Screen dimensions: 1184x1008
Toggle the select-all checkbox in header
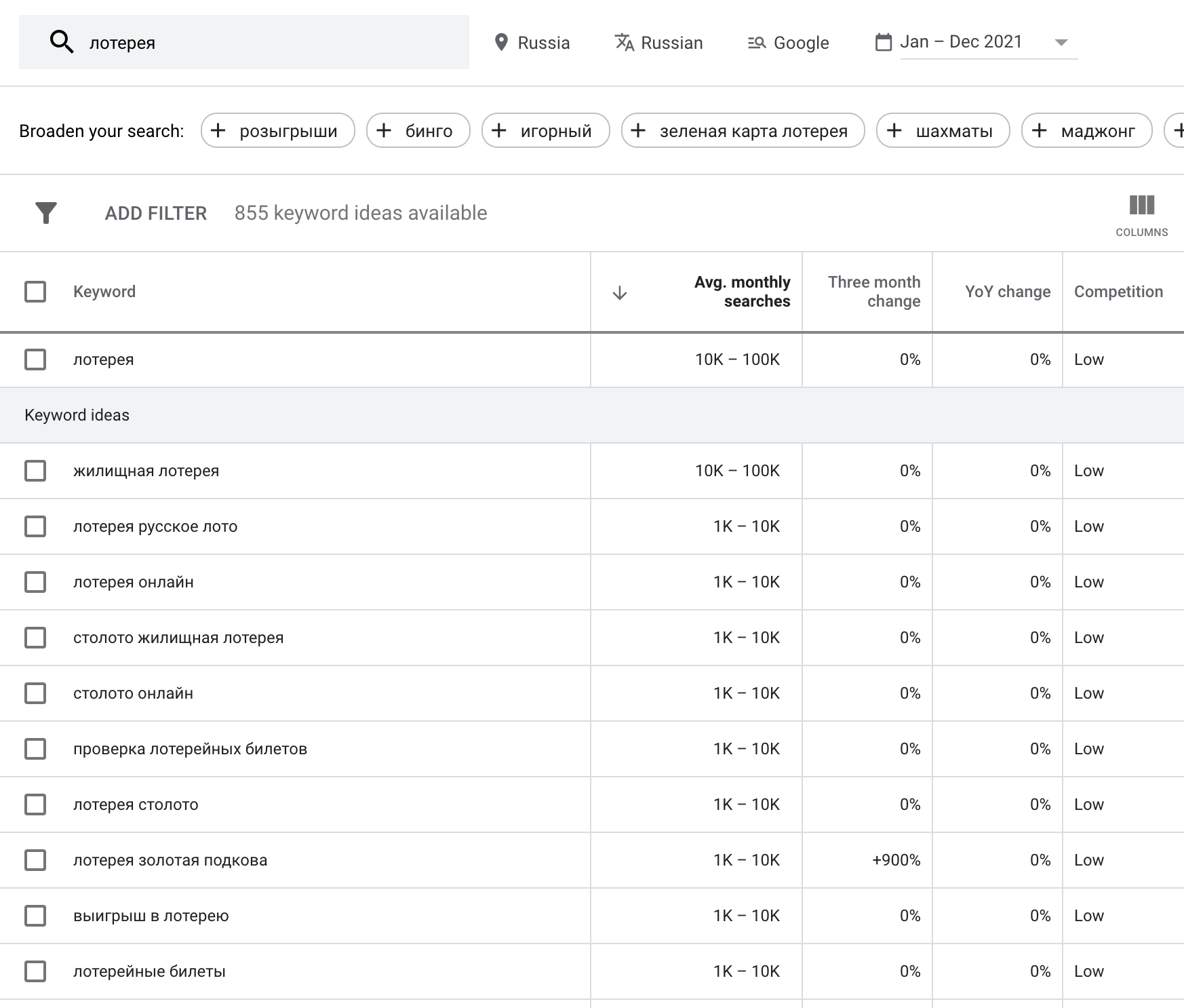35,292
